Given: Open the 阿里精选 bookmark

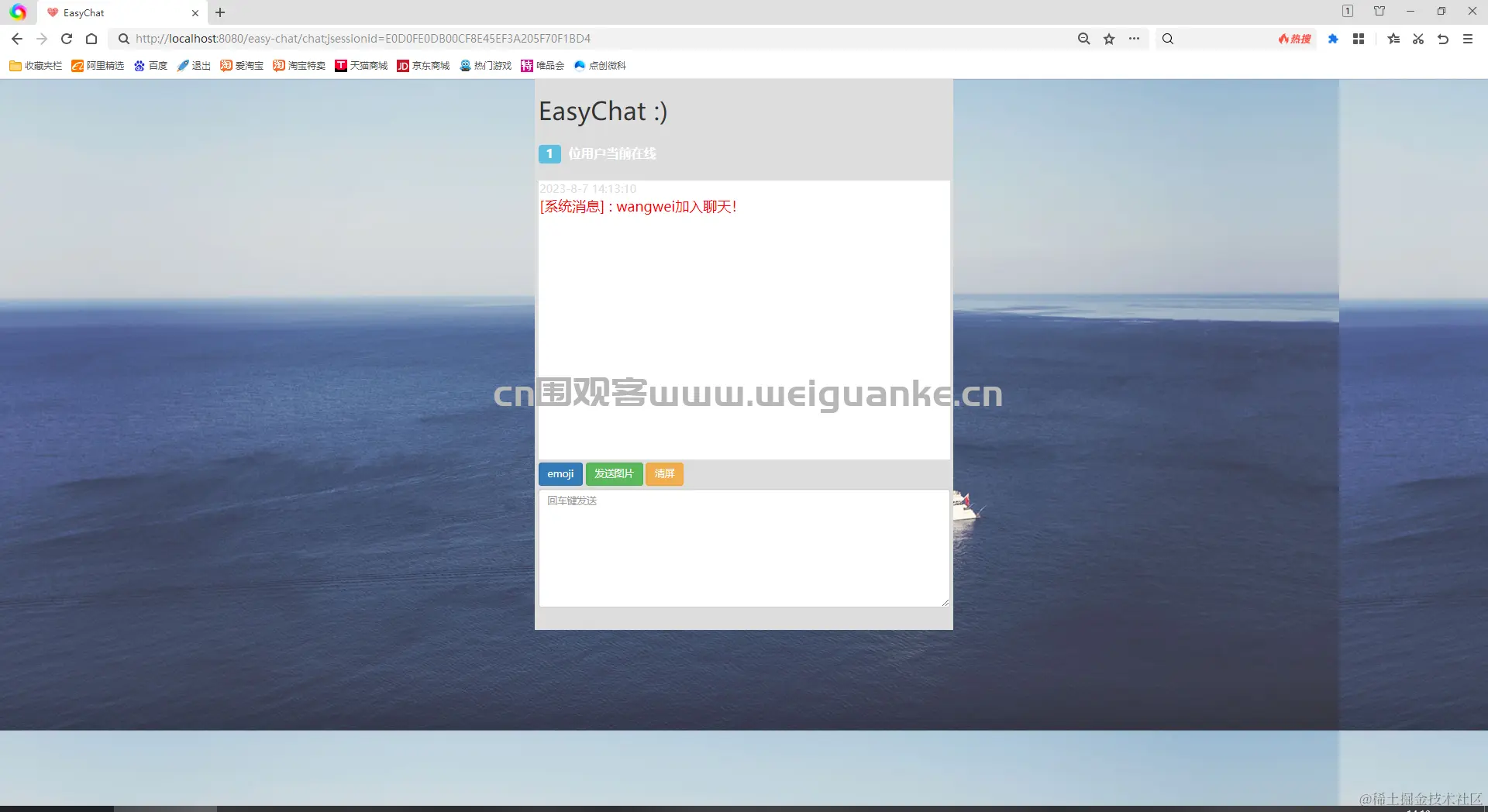Looking at the screenshot, I should tap(98, 66).
